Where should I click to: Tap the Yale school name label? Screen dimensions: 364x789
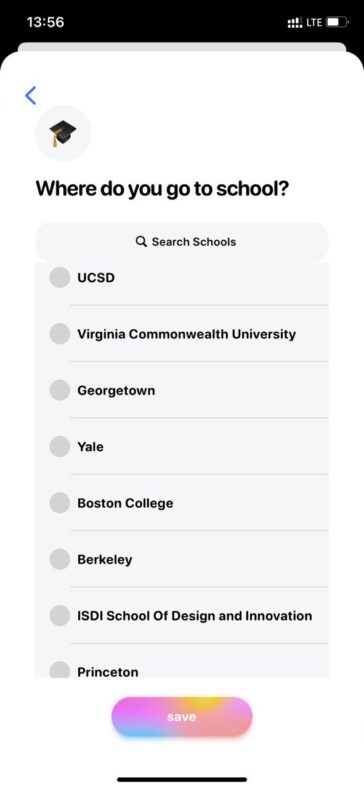click(91, 447)
